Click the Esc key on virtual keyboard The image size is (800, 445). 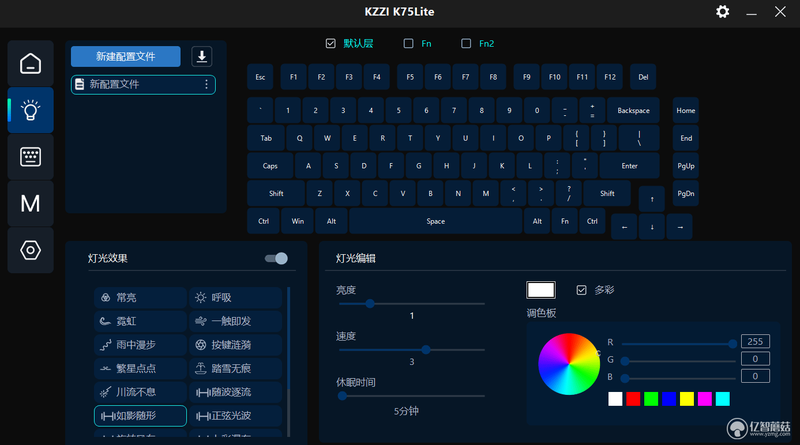(260, 77)
